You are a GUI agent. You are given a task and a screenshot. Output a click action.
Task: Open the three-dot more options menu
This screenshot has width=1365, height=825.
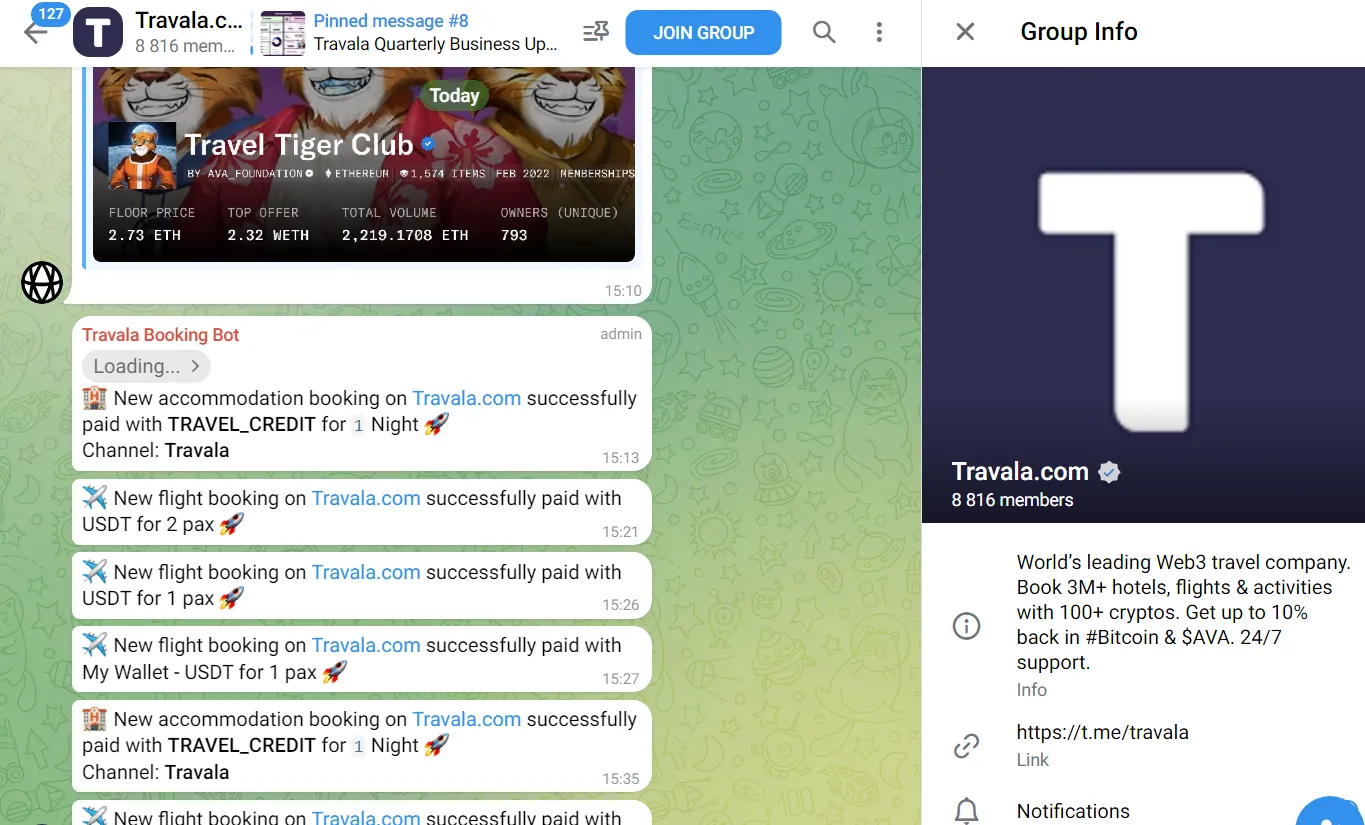(879, 32)
